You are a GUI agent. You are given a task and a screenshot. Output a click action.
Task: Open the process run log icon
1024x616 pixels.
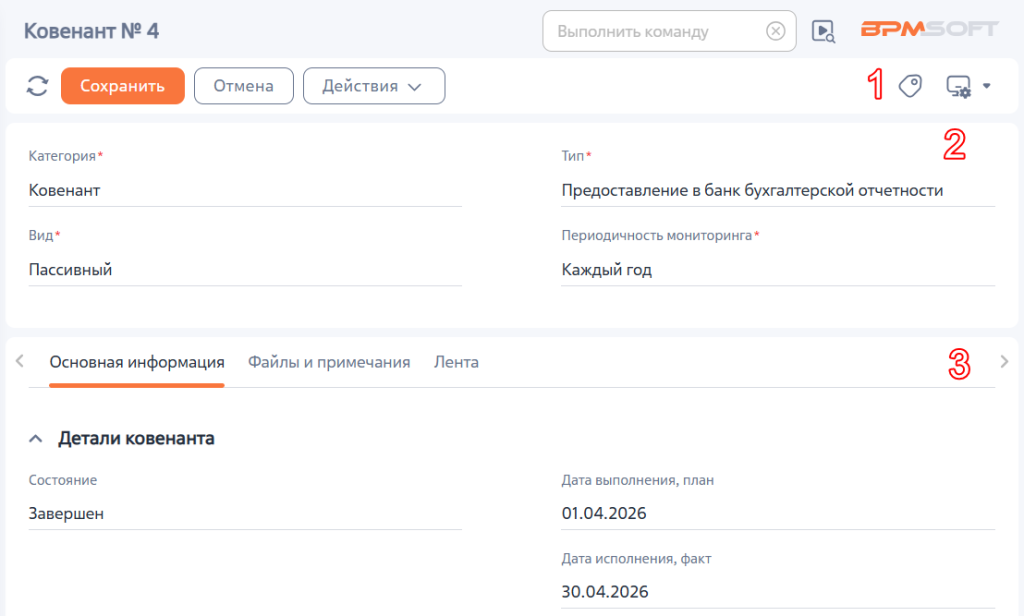[x=823, y=31]
